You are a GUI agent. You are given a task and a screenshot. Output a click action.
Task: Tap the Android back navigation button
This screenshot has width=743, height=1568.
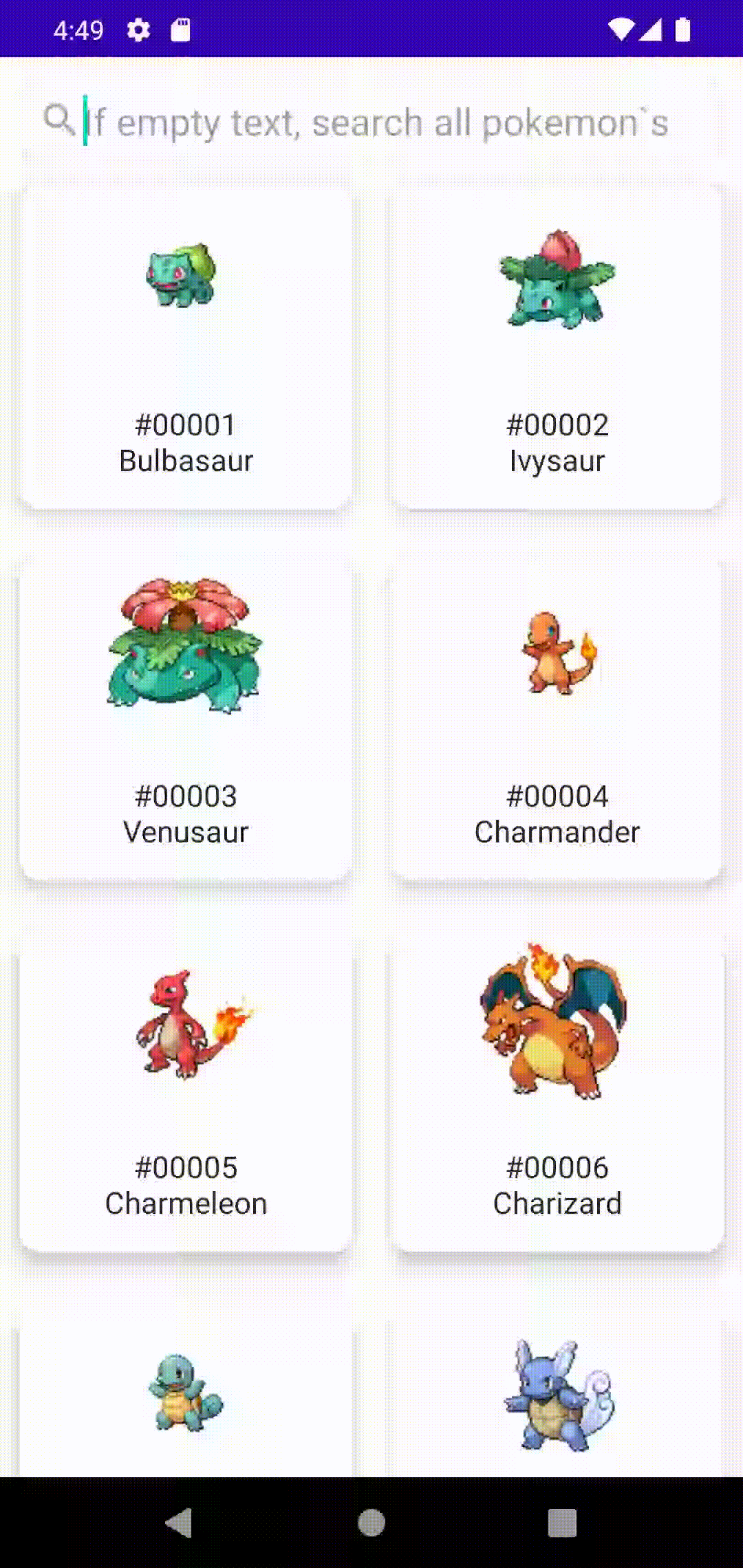point(180,1523)
